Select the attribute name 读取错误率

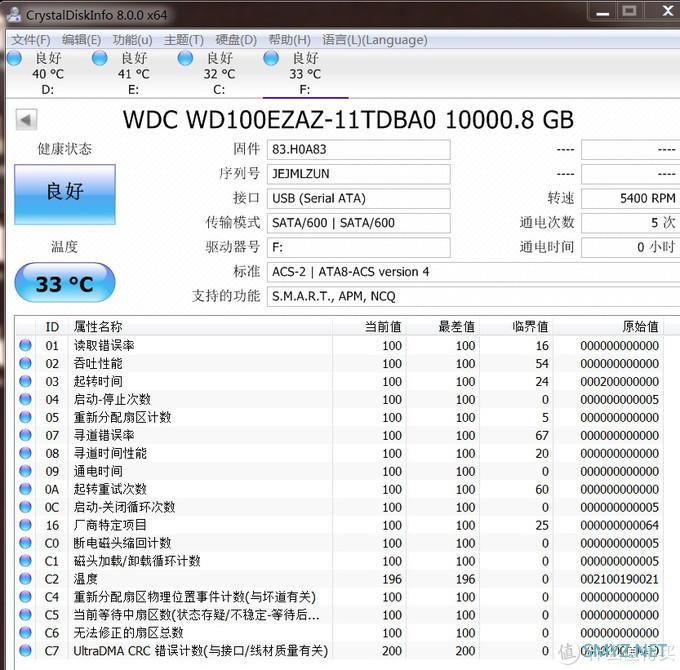pos(104,345)
